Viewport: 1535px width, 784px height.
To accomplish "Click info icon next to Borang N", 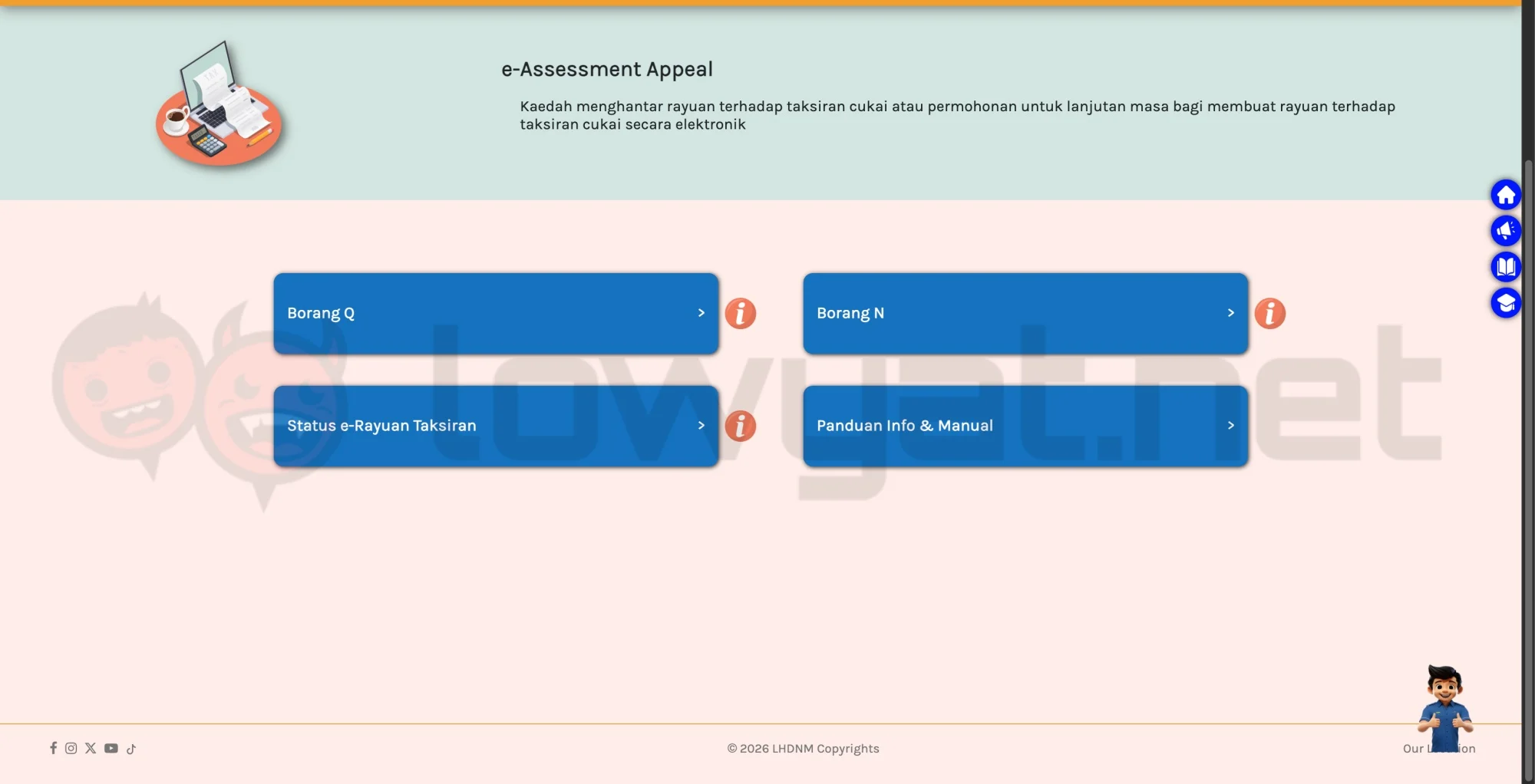I will 1270,313.
